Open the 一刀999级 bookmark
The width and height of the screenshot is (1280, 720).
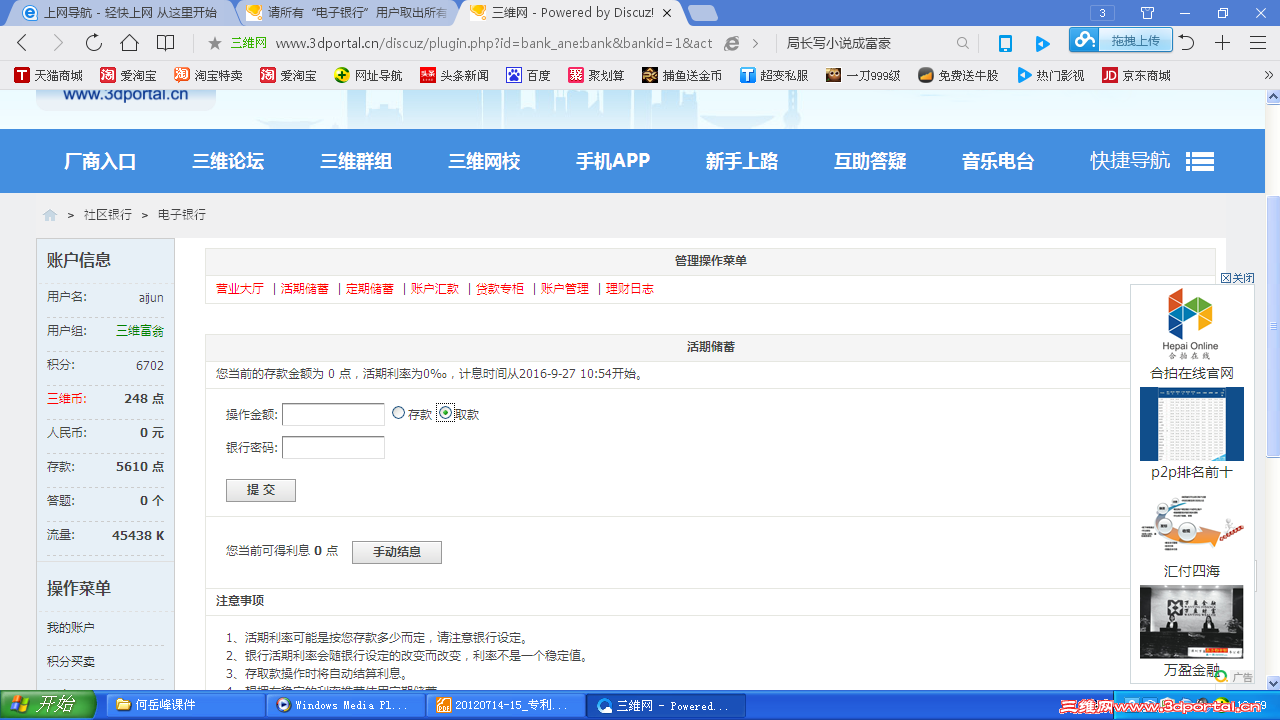[863, 75]
